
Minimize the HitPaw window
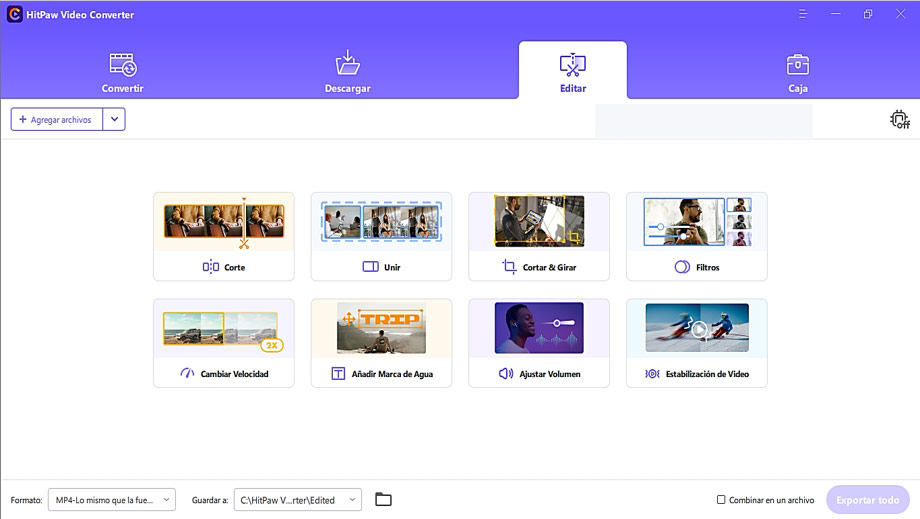pos(836,14)
